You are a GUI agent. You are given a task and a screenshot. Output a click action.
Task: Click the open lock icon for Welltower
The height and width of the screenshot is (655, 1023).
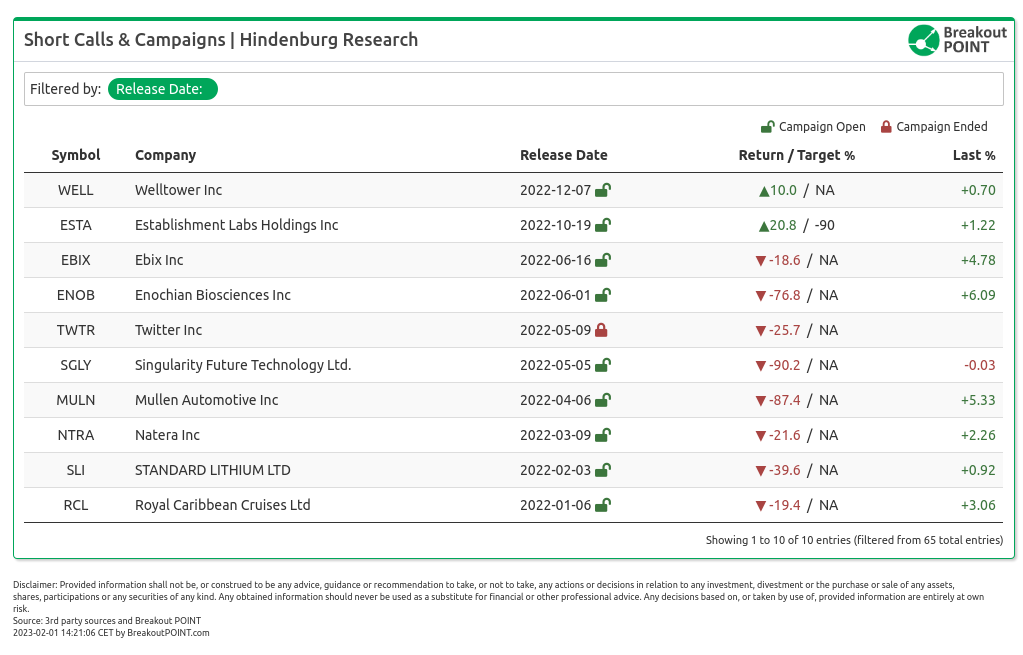[x=603, y=190]
